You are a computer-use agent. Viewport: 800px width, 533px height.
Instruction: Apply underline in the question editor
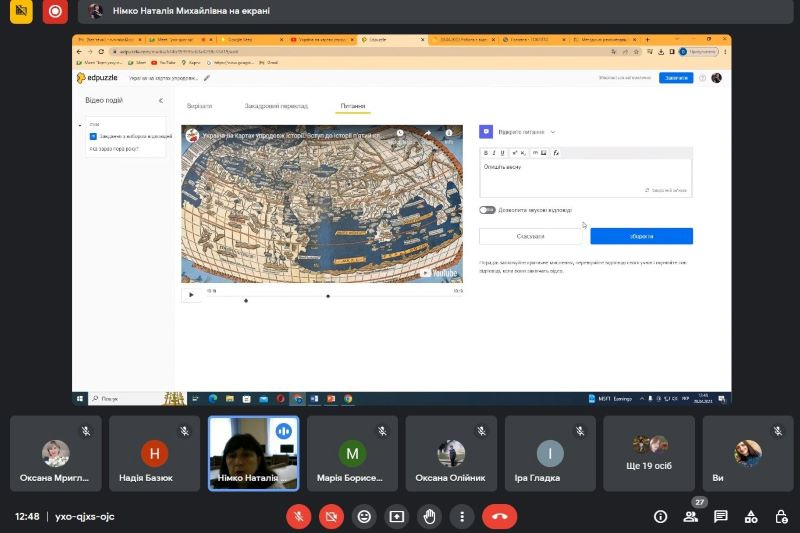(x=503, y=153)
